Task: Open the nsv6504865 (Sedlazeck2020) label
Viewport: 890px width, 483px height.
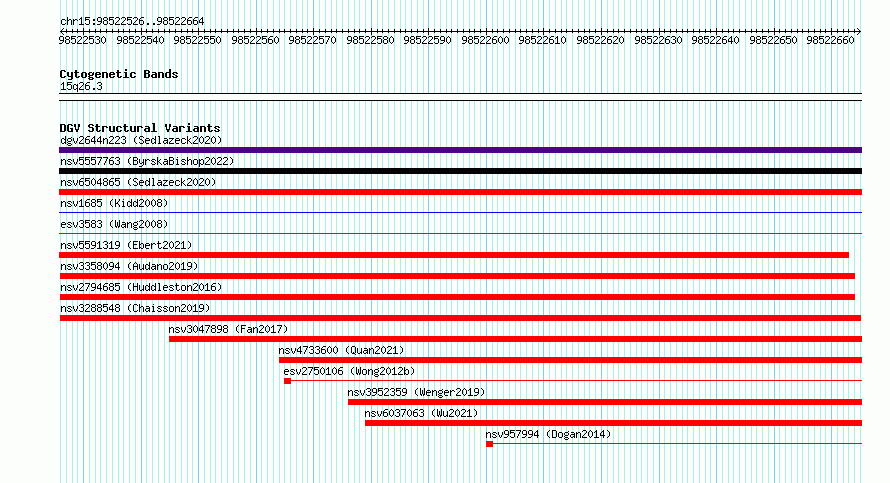Action: (138, 182)
